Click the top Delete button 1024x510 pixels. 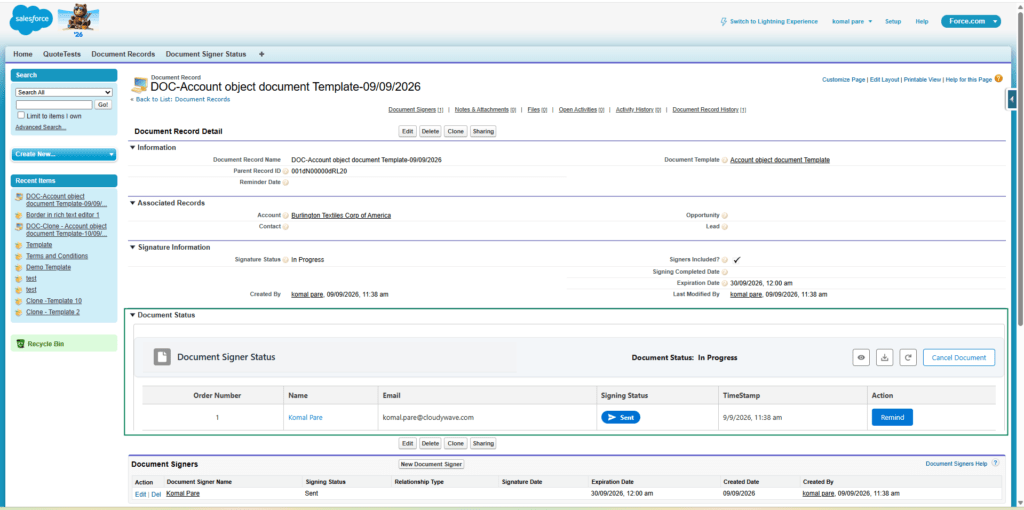(x=430, y=131)
